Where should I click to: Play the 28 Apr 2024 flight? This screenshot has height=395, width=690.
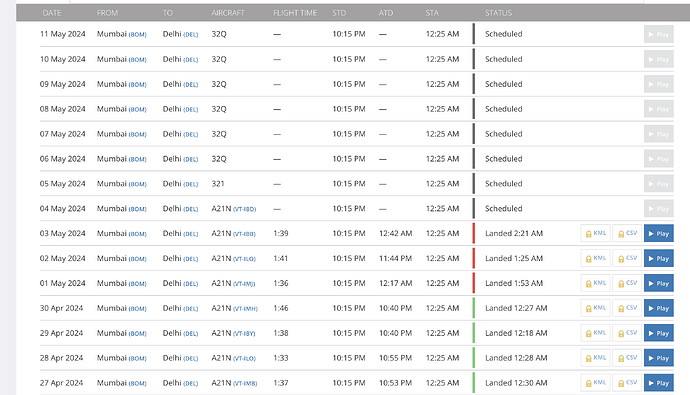pyautogui.click(x=658, y=358)
